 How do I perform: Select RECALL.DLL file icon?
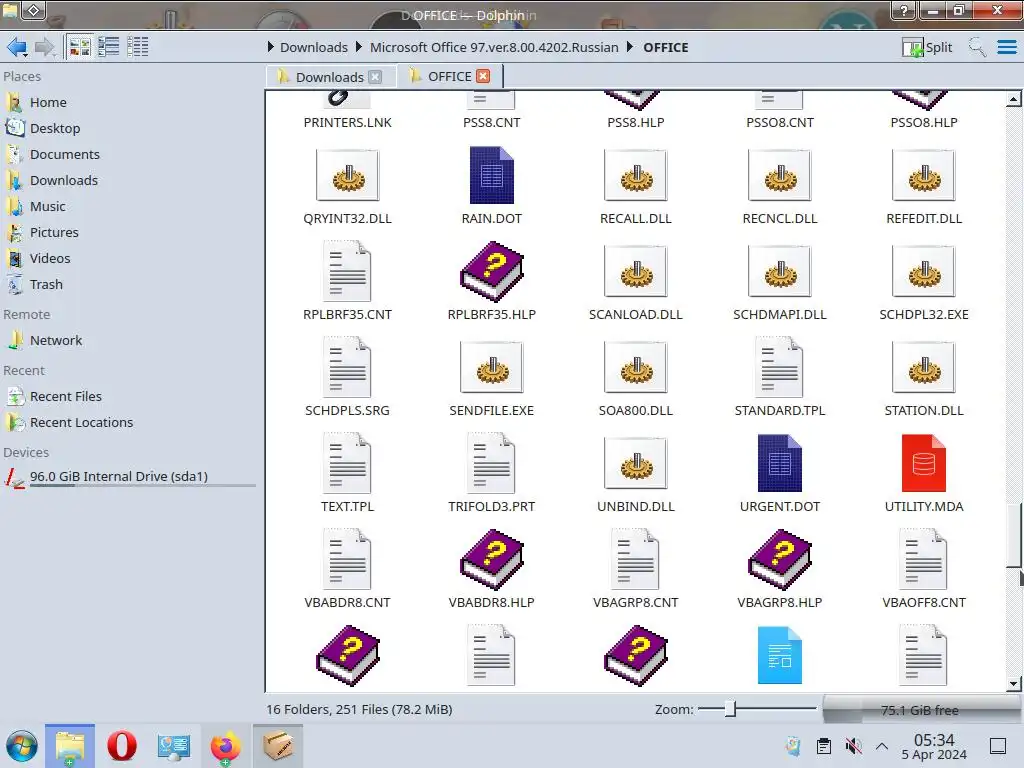tap(636, 176)
